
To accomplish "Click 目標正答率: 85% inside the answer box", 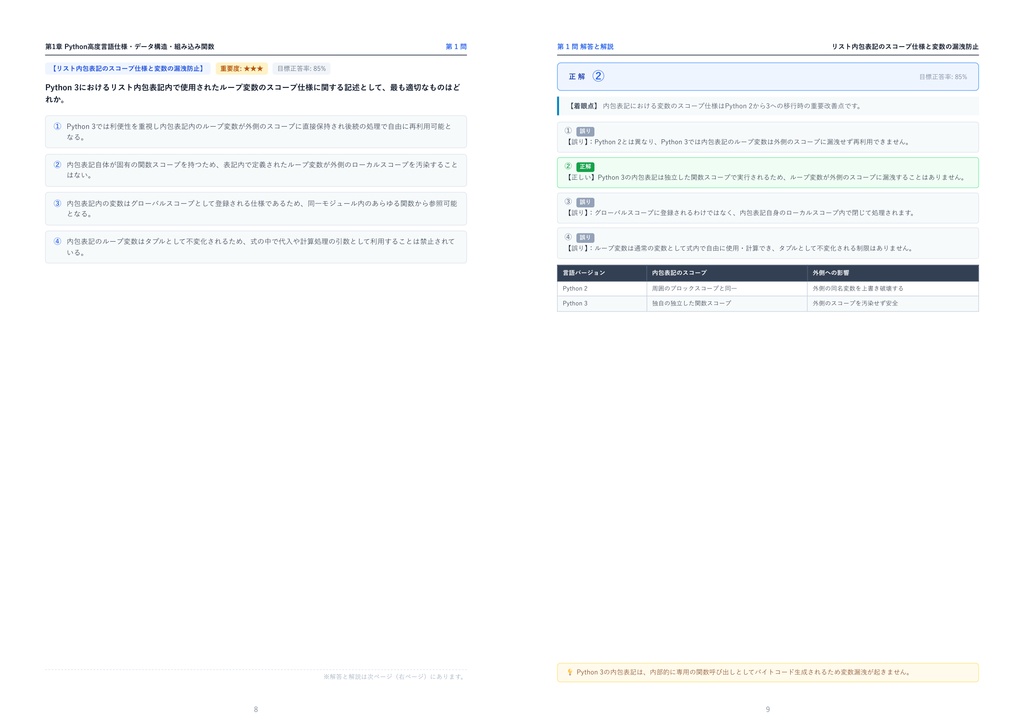I will 943,77.
